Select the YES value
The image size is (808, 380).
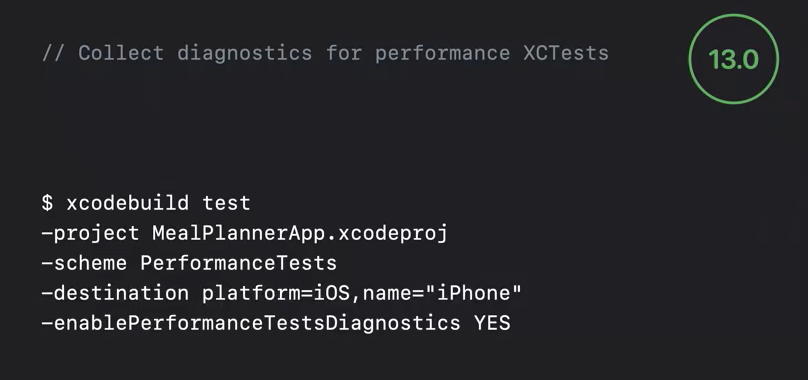click(492, 323)
